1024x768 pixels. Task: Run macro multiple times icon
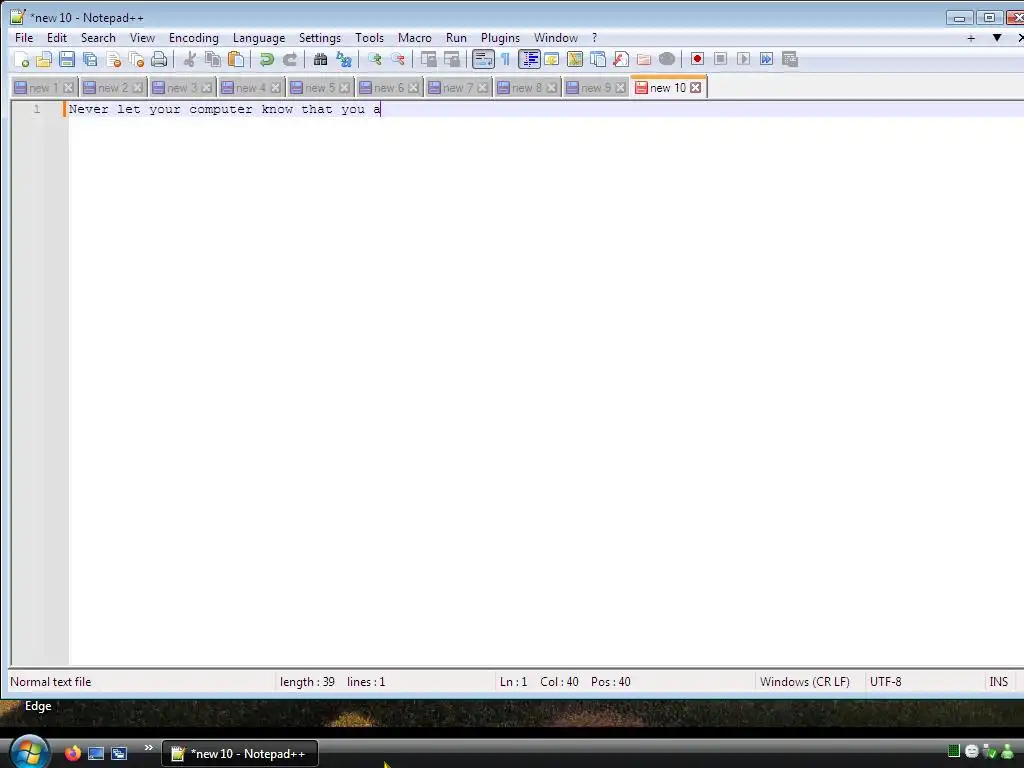[x=767, y=59]
